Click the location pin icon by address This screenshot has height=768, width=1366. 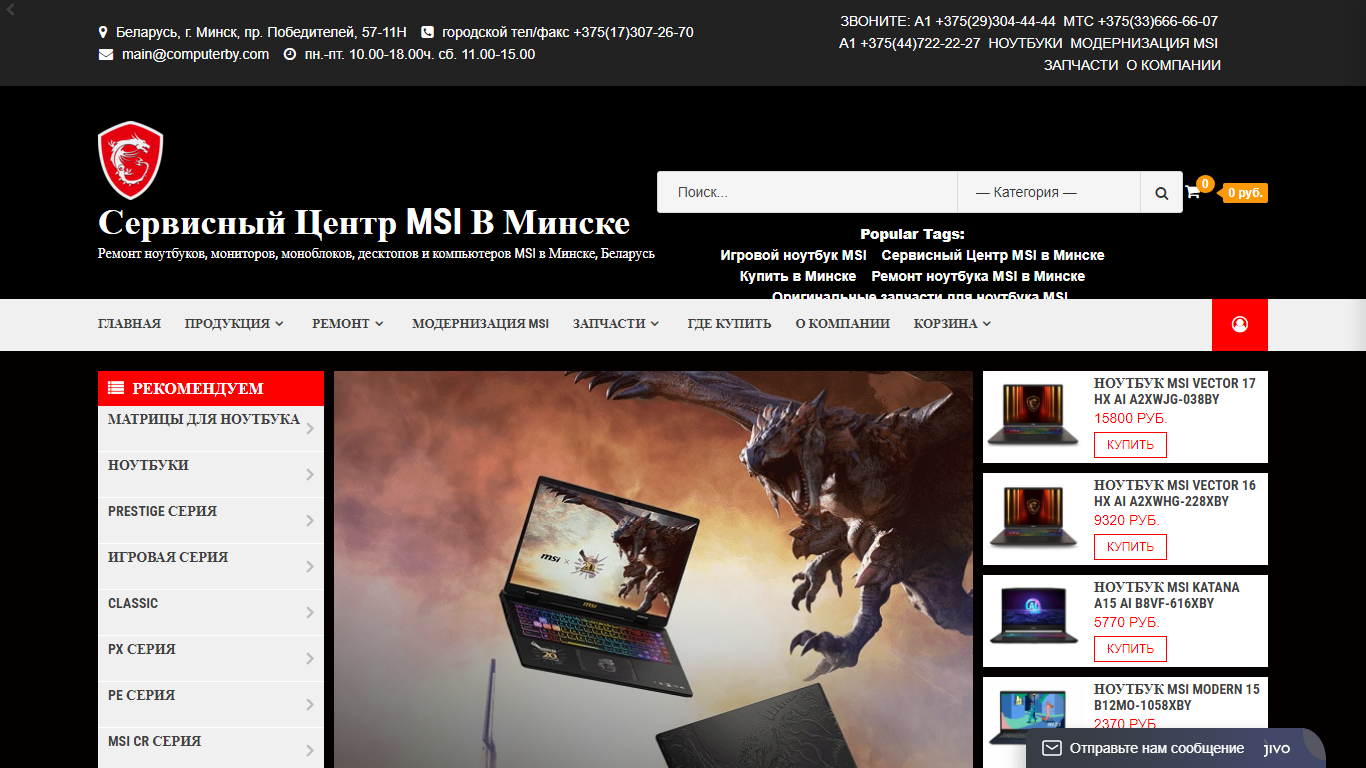(x=103, y=32)
